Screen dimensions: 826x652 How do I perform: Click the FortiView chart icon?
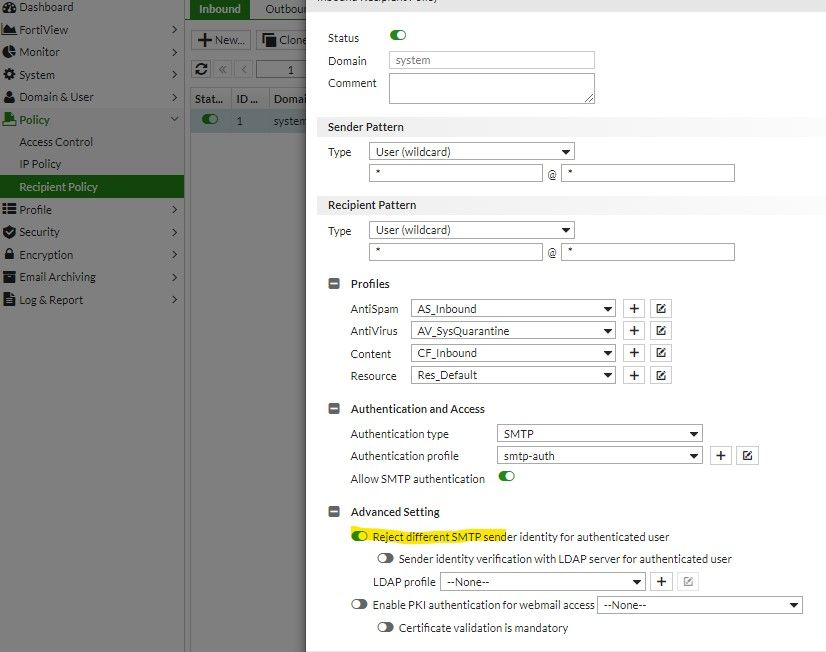pyautogui.click(x=9, y=29)
